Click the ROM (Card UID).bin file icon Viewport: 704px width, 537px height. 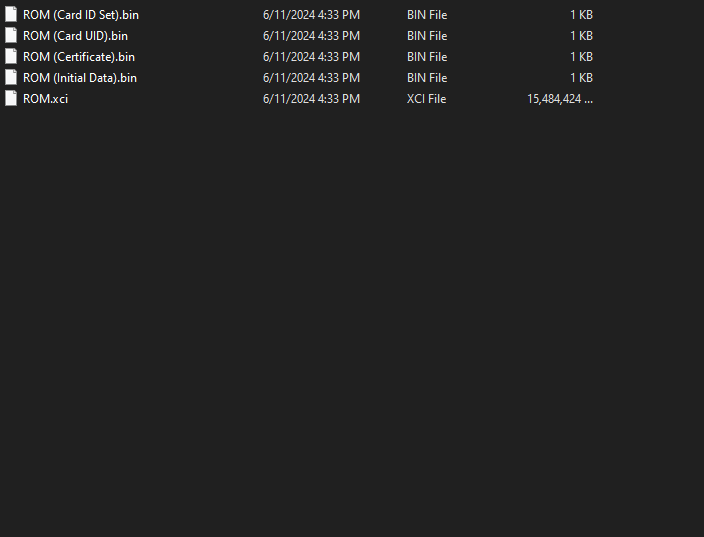(11, 35)
